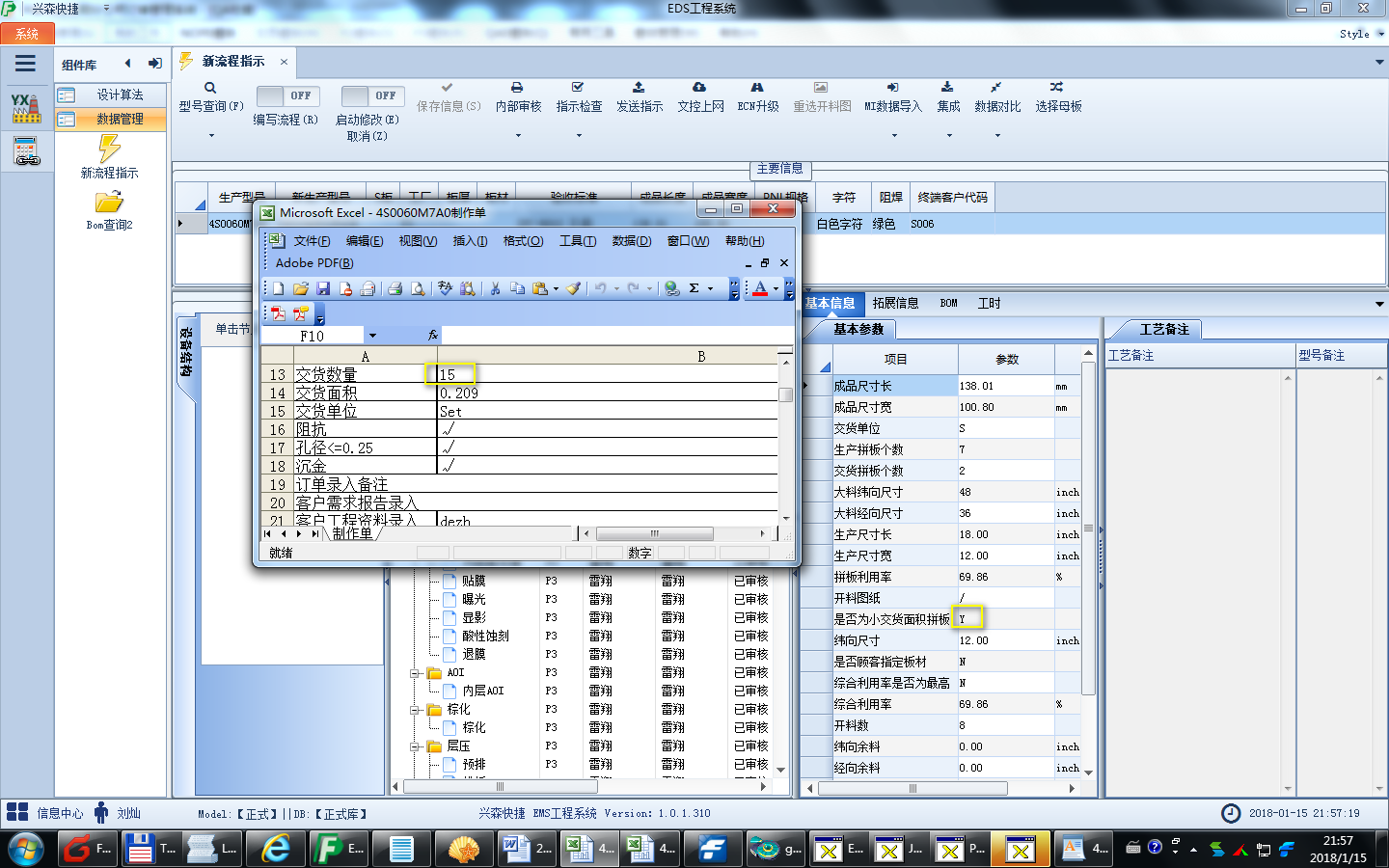
Task: Click Cut scissors icon in Excel toolbar
Action: (x=495, y=288)
